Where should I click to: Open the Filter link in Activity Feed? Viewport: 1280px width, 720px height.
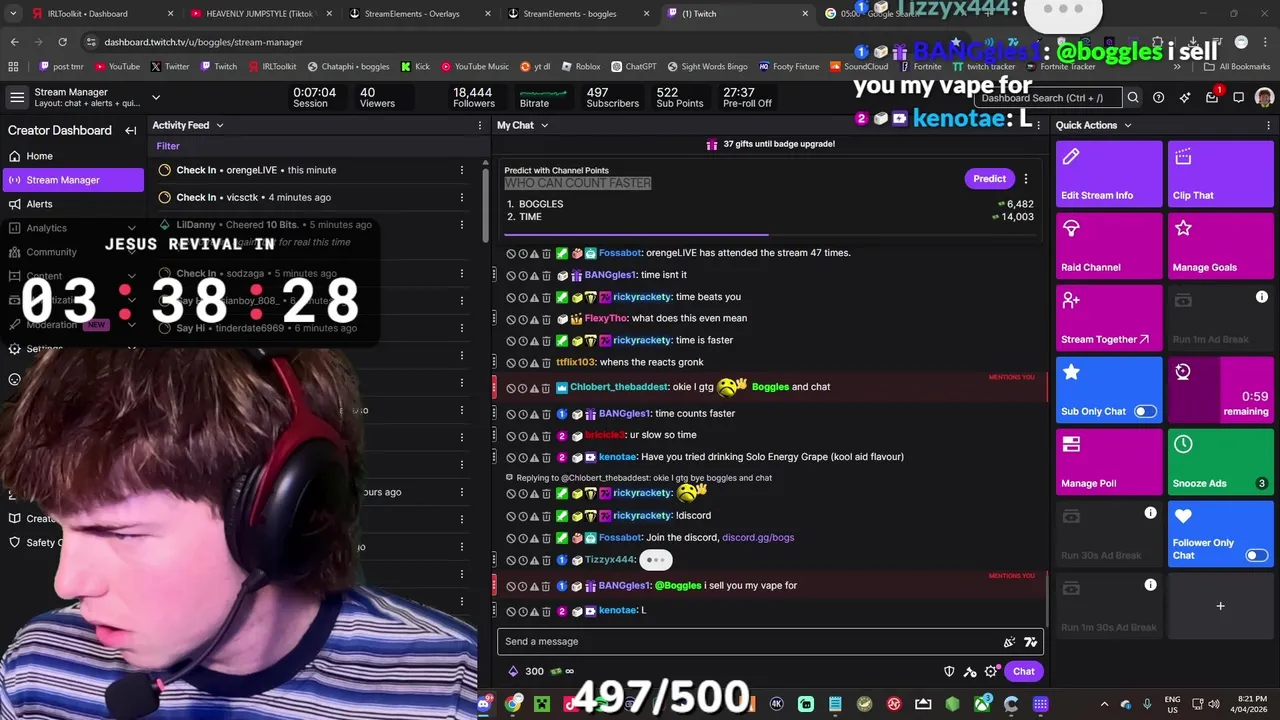click(168, 146)
